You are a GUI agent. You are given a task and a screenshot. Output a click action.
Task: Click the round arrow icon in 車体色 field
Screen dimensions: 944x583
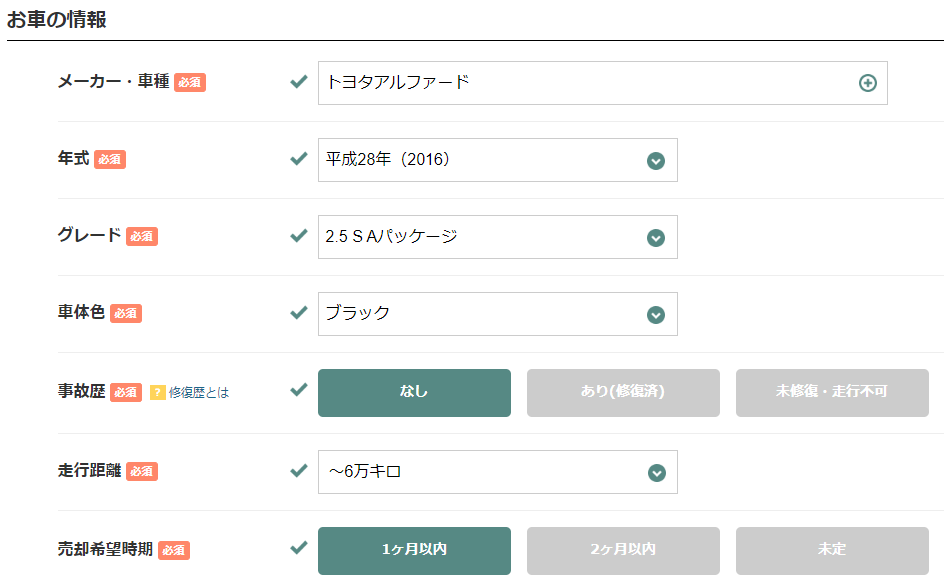coord(655,315)
